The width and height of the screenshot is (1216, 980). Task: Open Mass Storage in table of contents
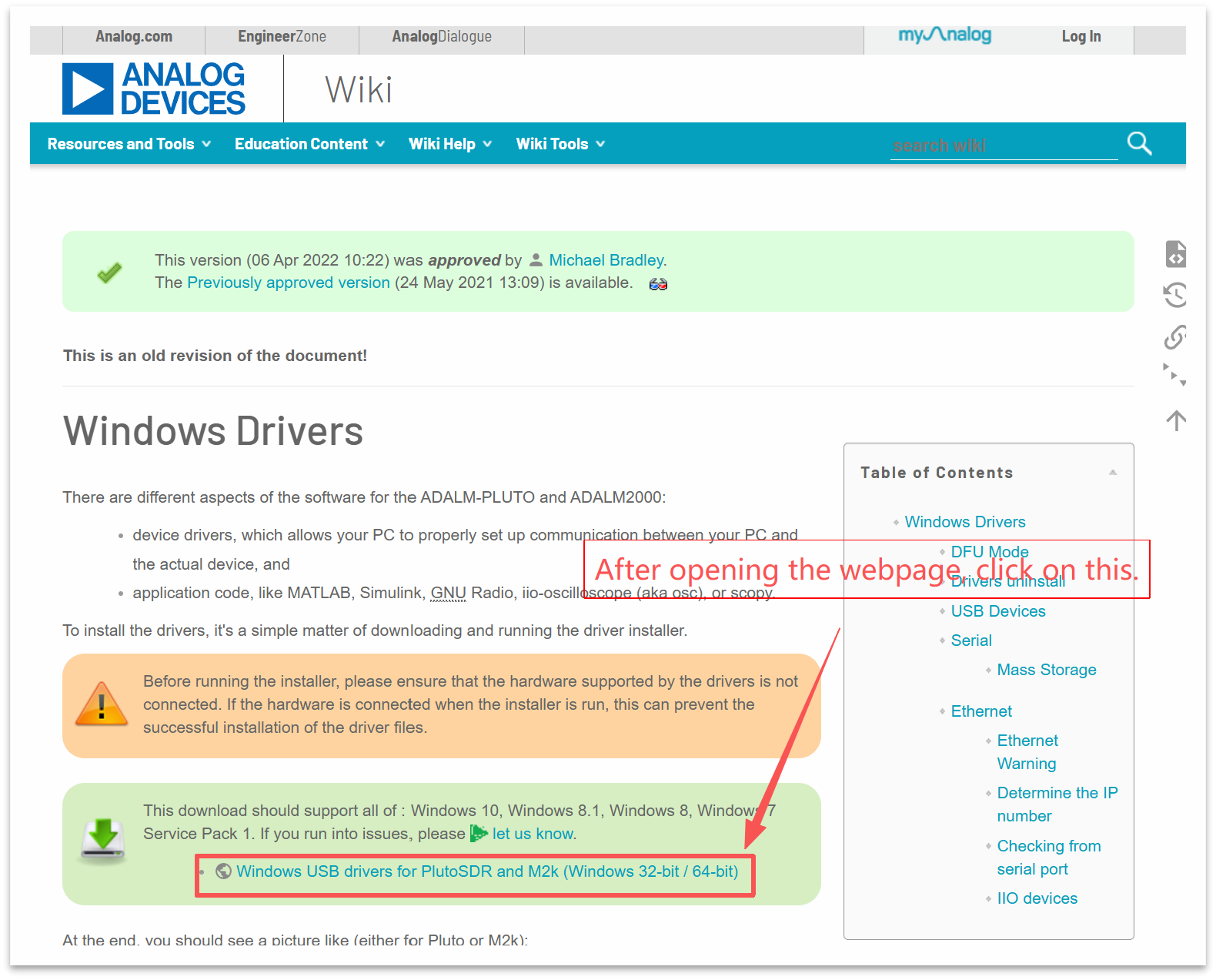[x=1047, y=670]
